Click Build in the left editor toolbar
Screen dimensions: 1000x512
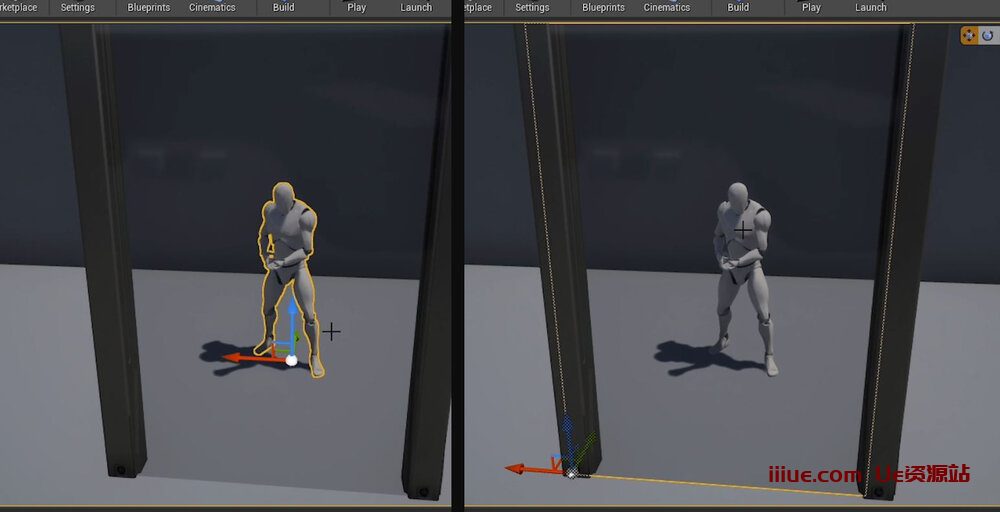[284, 7]
